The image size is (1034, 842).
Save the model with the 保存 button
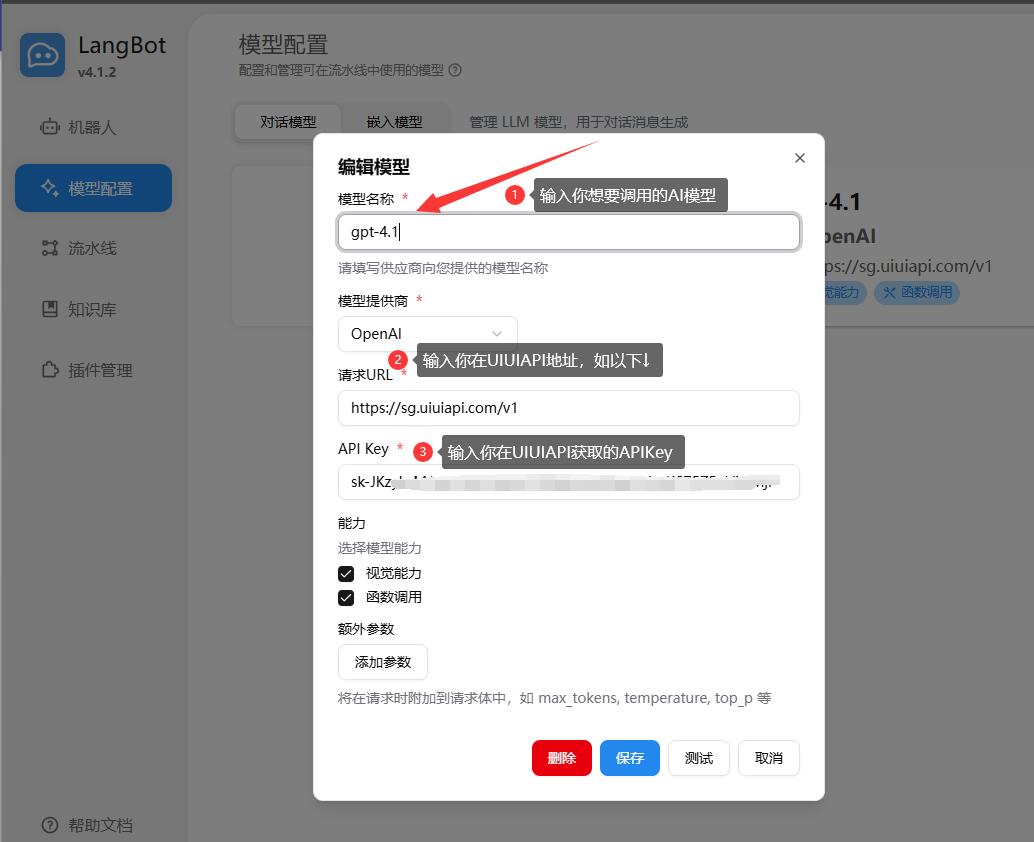(x=630, y=758)
